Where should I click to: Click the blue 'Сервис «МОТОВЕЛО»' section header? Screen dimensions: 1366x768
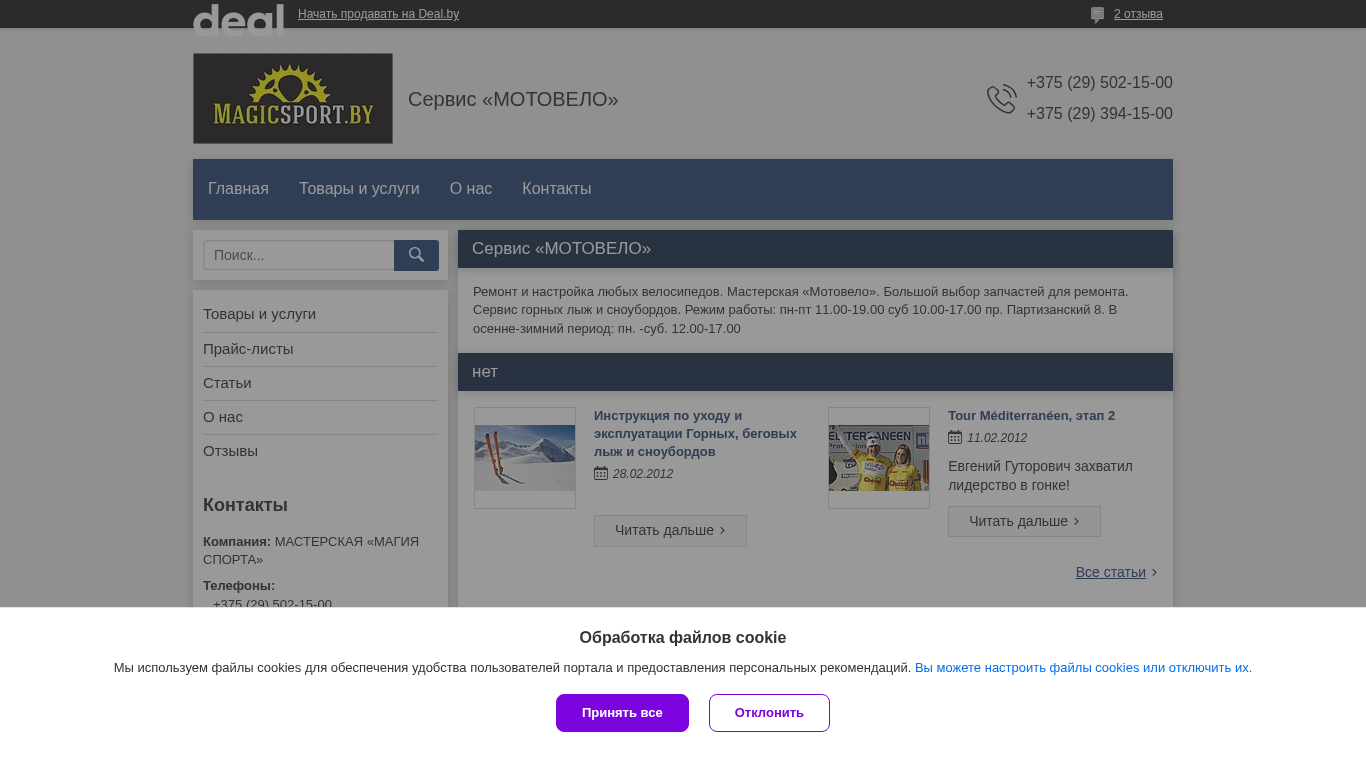pyautogui.click(x=815, y=249)
